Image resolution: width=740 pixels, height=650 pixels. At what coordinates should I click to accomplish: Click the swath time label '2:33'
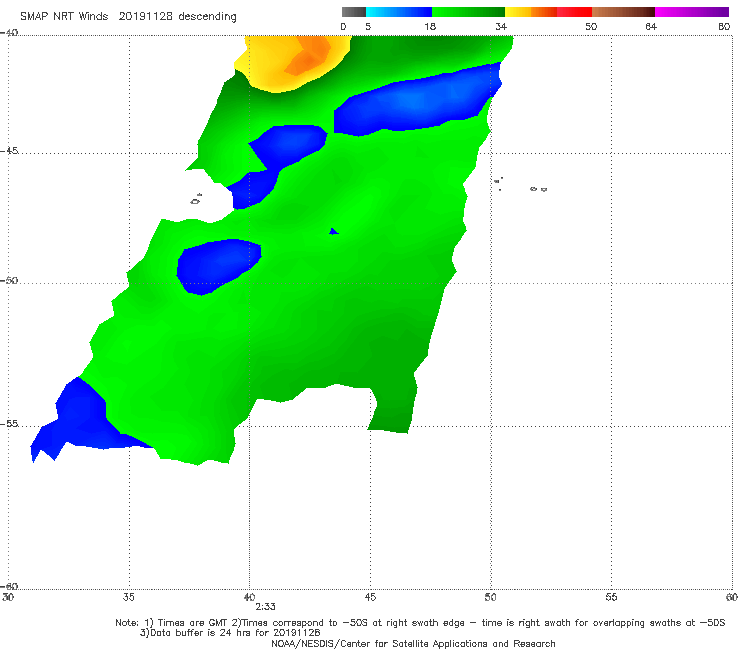pos(265,607)
